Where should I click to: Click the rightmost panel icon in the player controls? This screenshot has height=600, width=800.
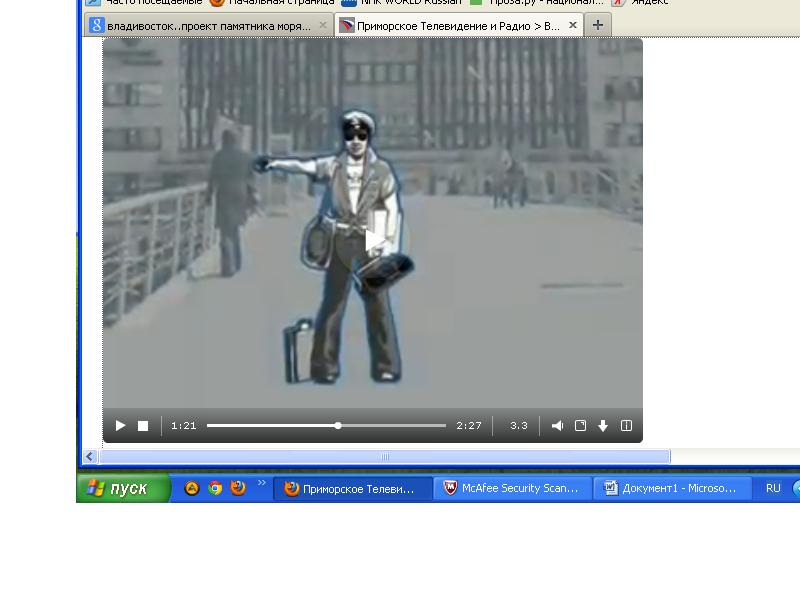coord(627,426)
